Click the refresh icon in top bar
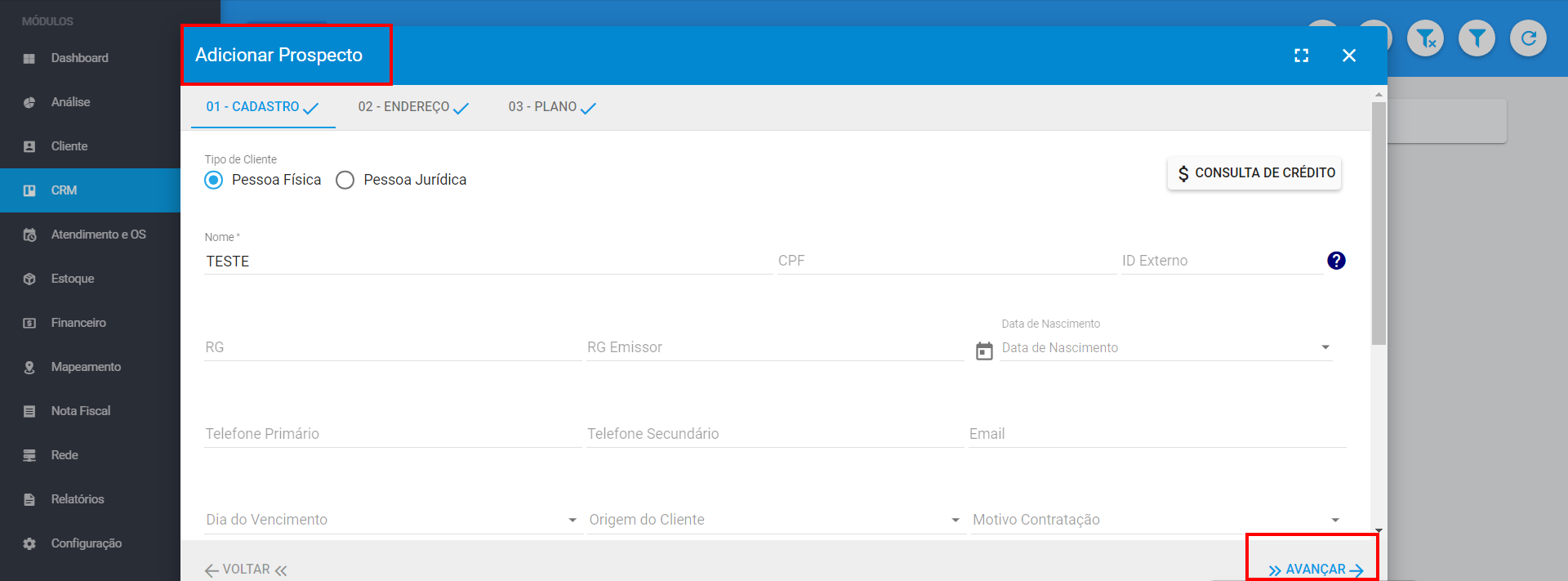Viewport: 1568px width, 581px height. [1528, 38]
